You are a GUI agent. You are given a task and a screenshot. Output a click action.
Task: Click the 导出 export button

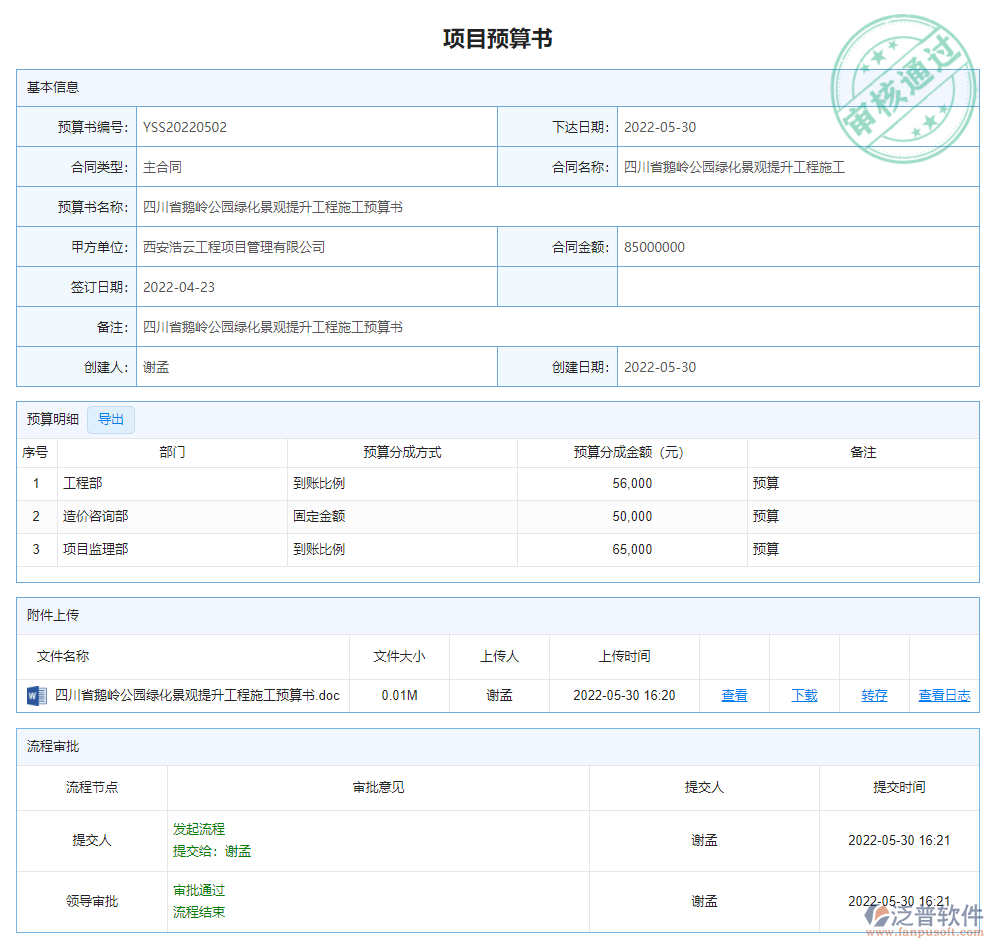click(110, 419)
